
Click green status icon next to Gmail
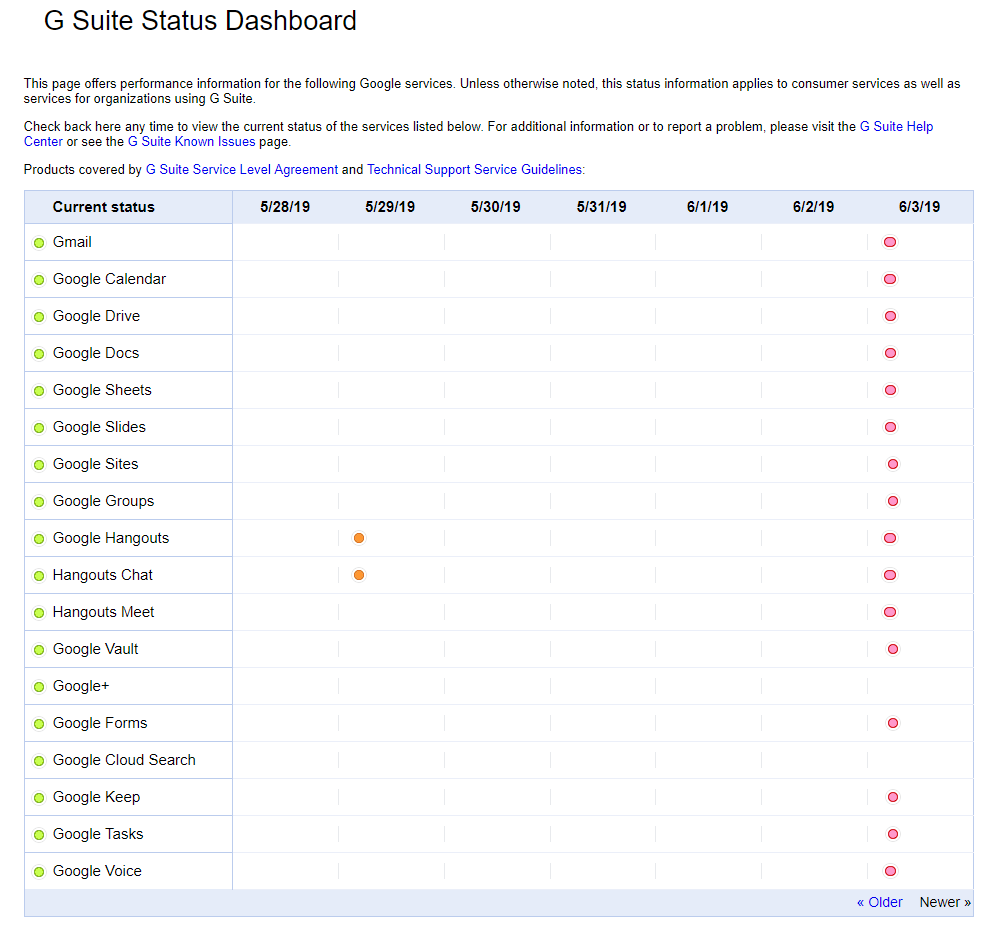(39, 243)
